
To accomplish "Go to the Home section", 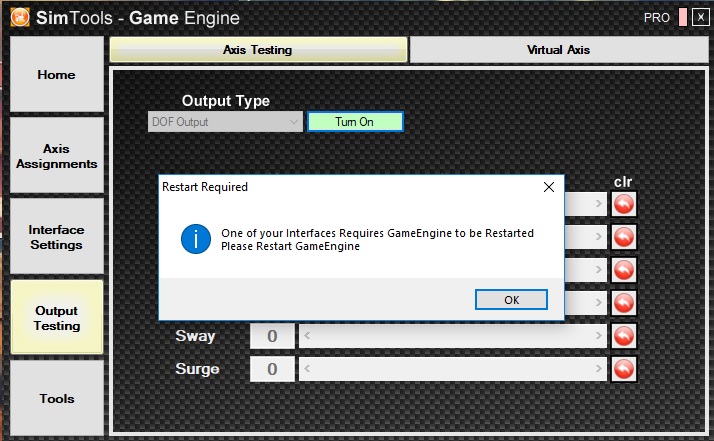I will (56, 74).
